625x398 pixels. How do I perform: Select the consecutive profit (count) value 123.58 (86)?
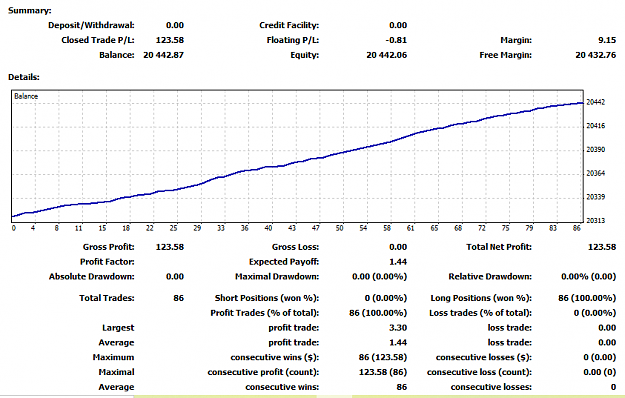[383, 372]
